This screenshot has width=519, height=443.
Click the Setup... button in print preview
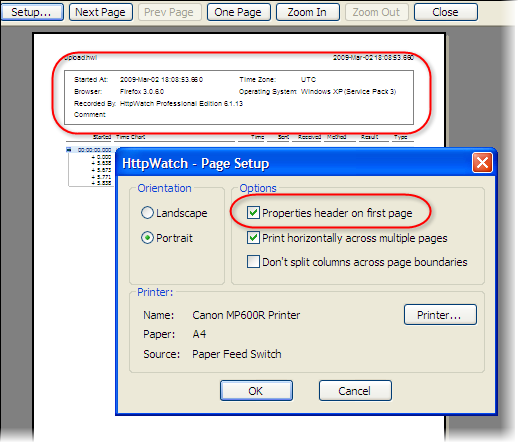pos(32,12)
